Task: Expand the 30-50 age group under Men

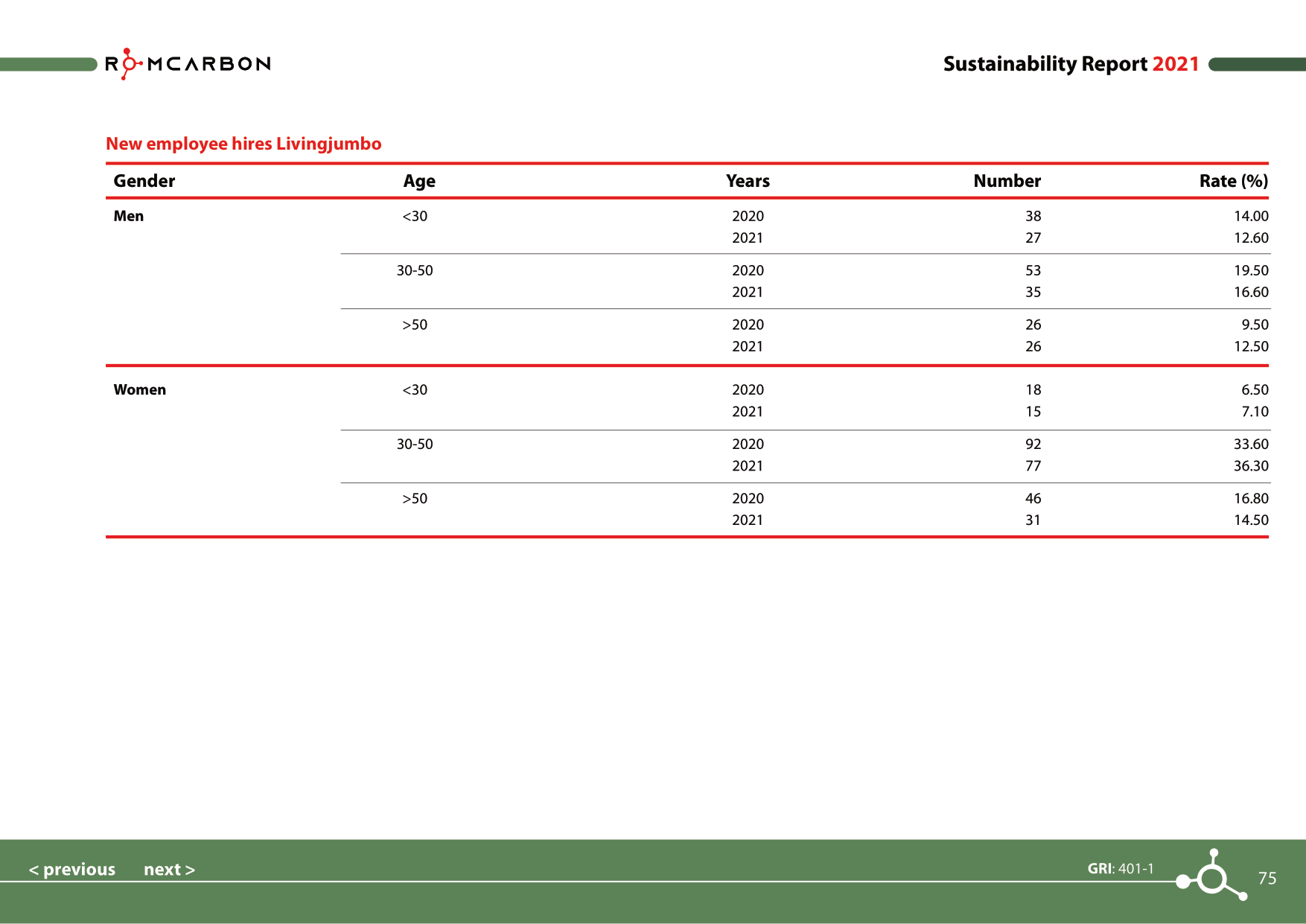Action: click(415, 270)
